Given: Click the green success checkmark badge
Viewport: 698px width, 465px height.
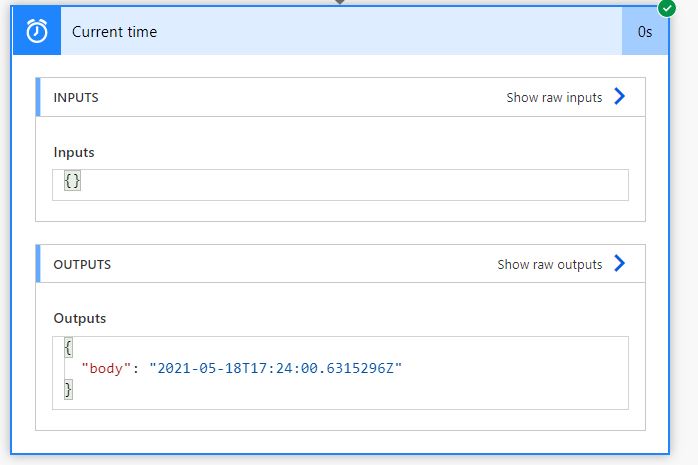Looking at the screenshot, I should coord(666,8).
